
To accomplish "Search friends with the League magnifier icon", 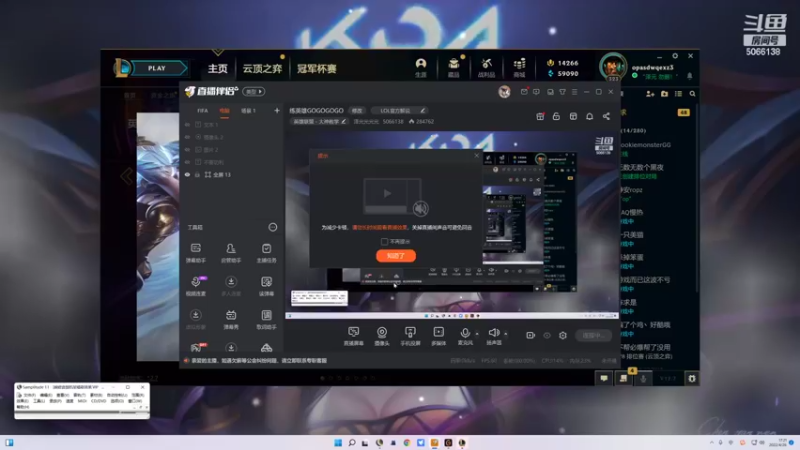I will click(x=692, y=94).
